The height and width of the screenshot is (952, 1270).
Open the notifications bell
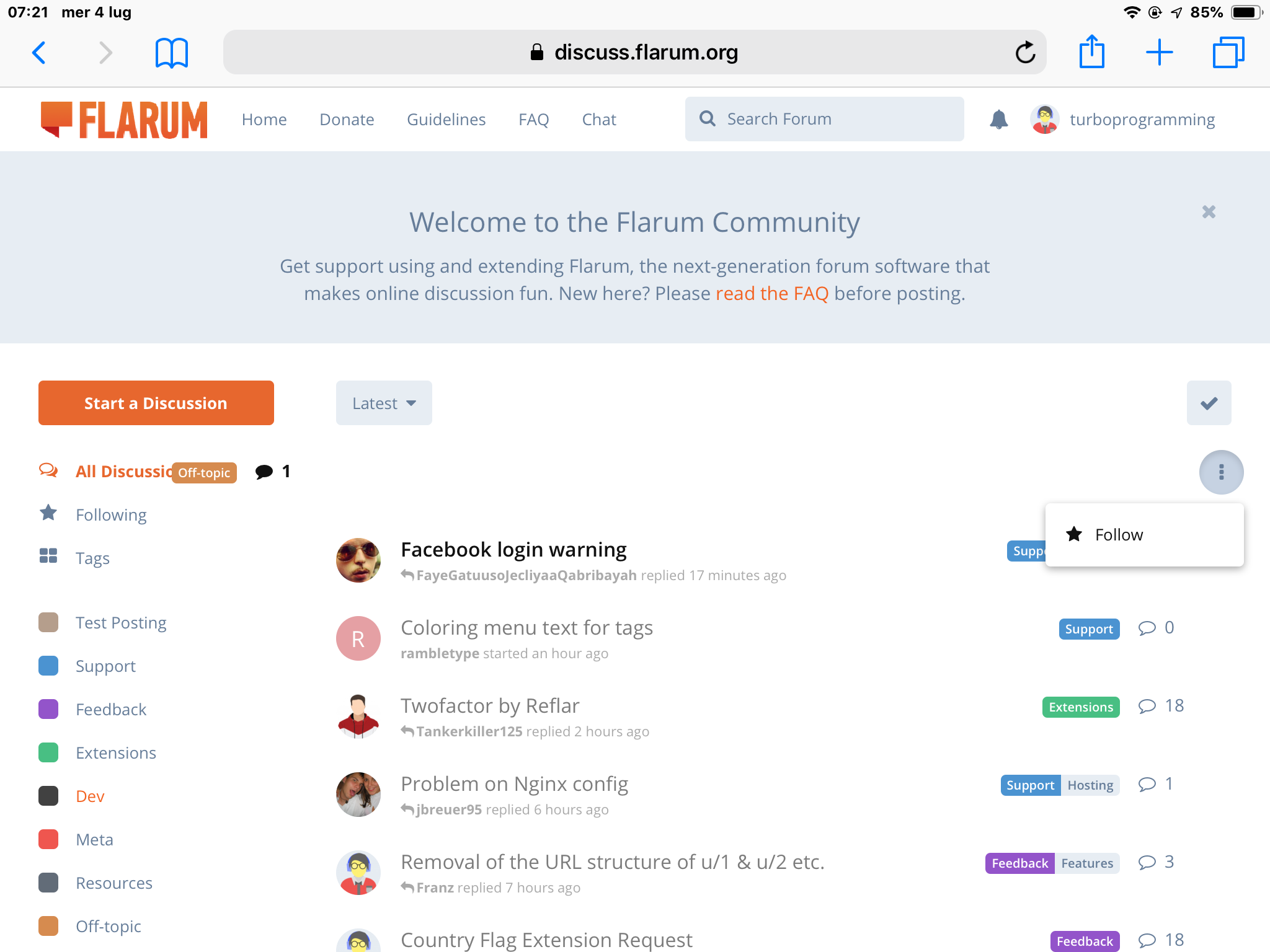[998, 119]
